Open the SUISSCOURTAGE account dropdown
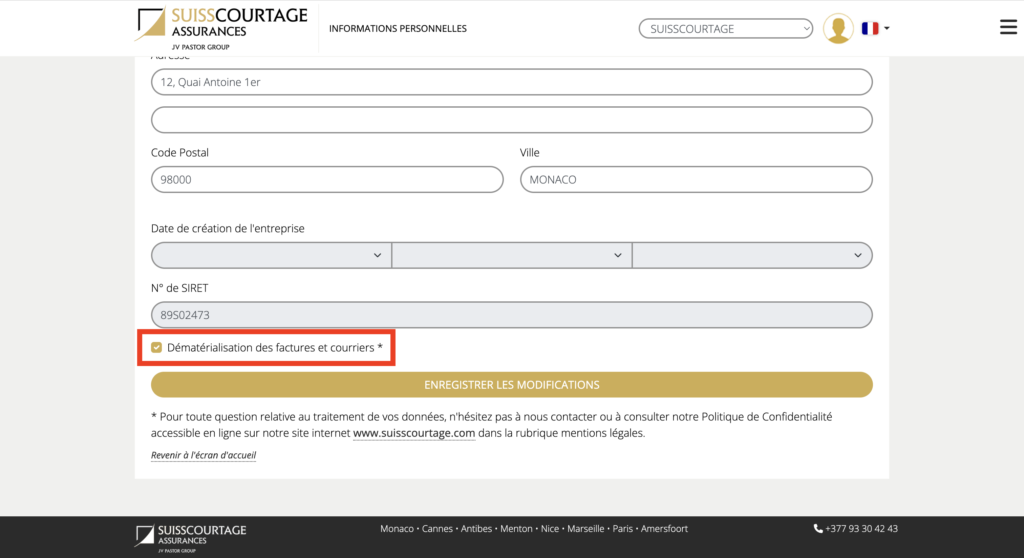This screenshot has height=558, width=1024. (x=726, y=29)
